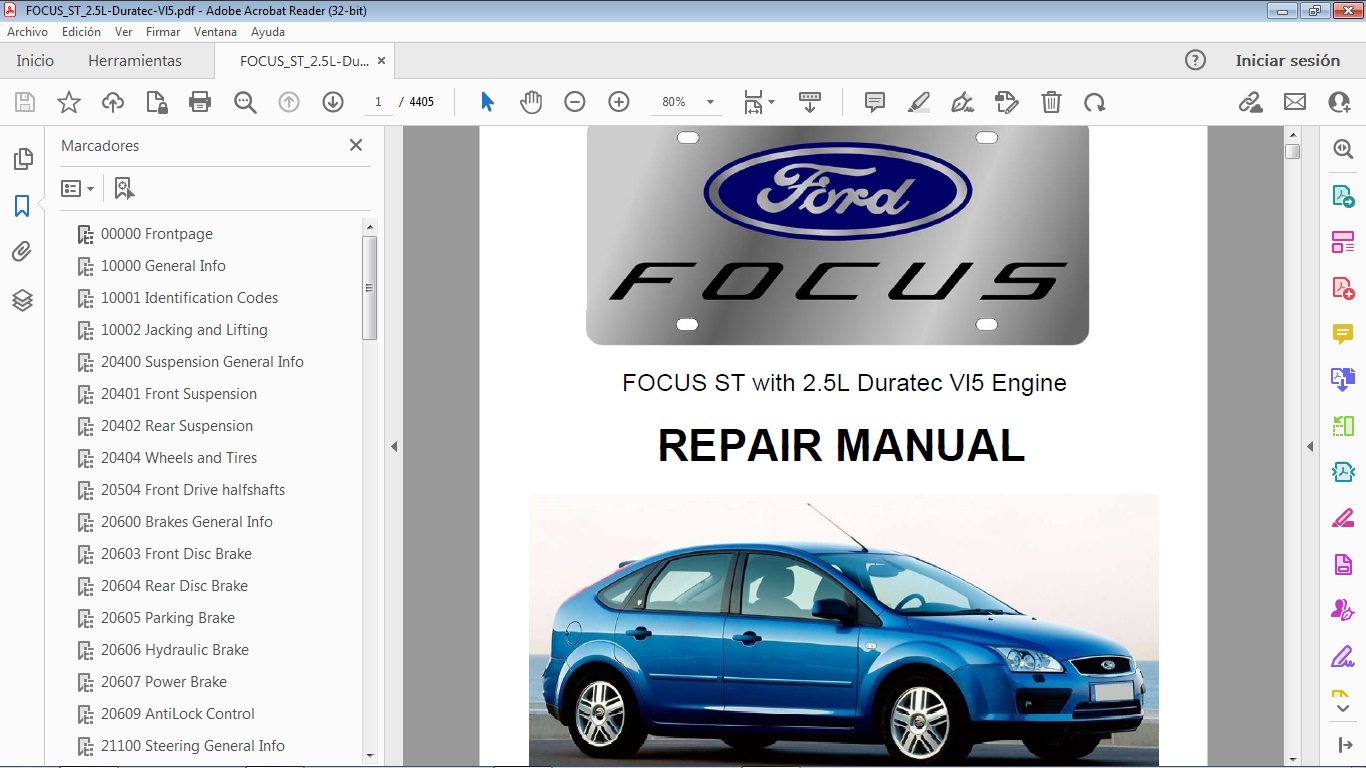Select the Hand tool

tap(531, 101)
